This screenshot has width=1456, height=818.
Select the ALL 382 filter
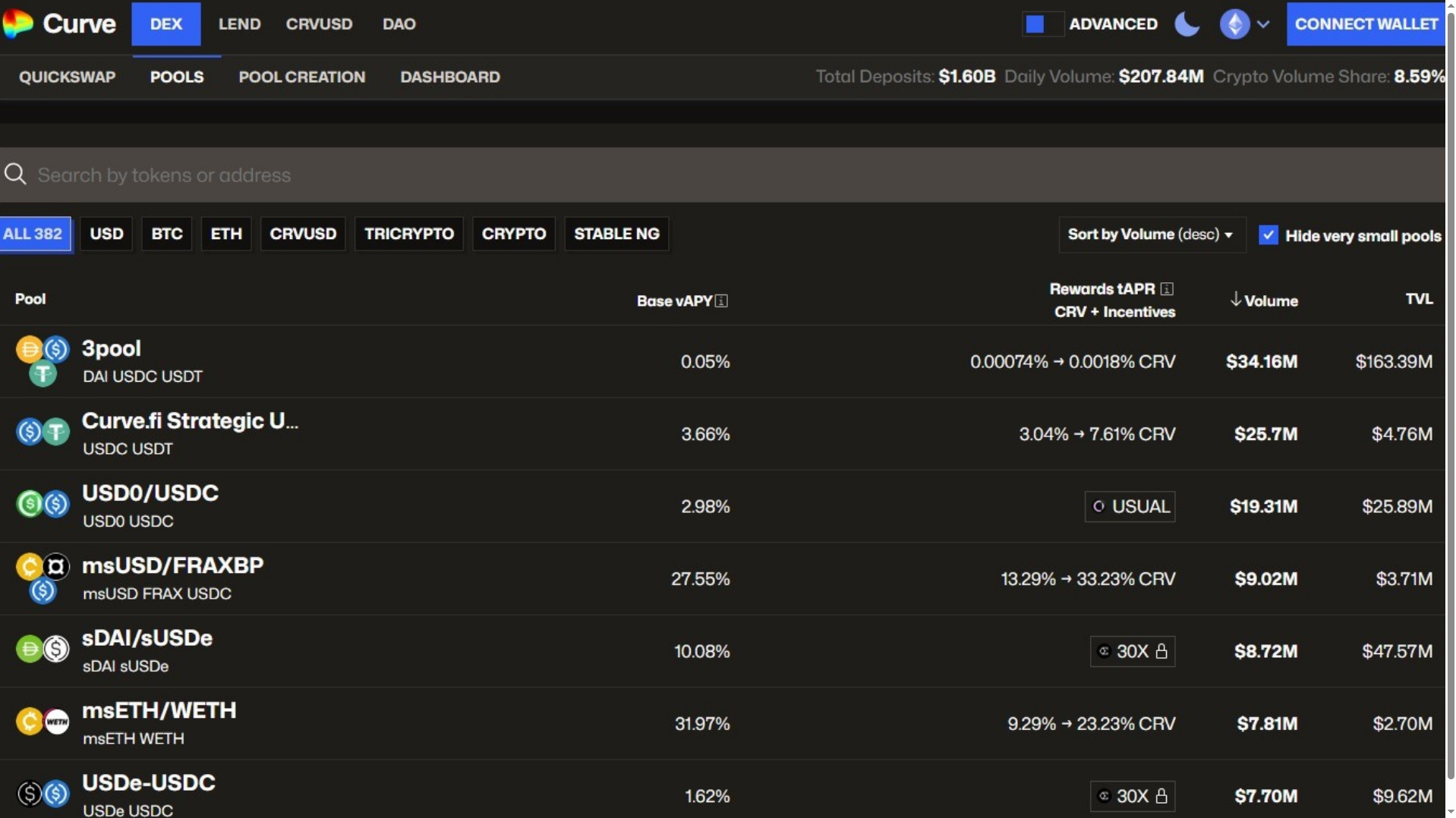35,234
